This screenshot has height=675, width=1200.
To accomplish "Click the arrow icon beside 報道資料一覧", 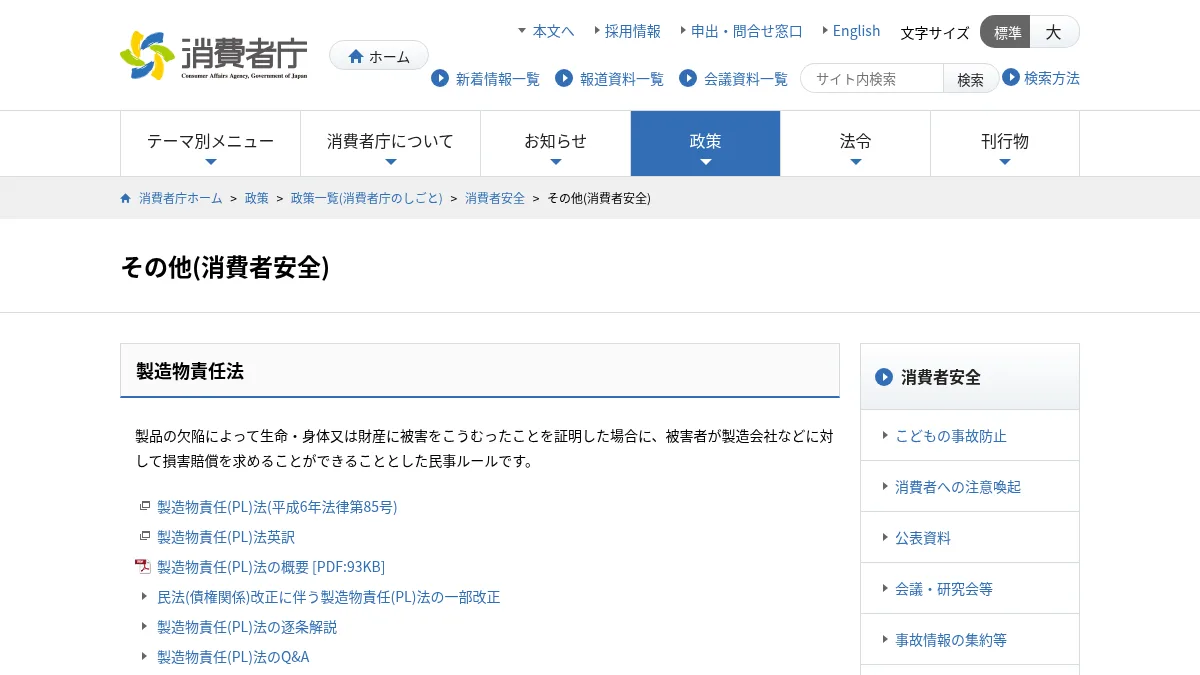I will (564, 78).
